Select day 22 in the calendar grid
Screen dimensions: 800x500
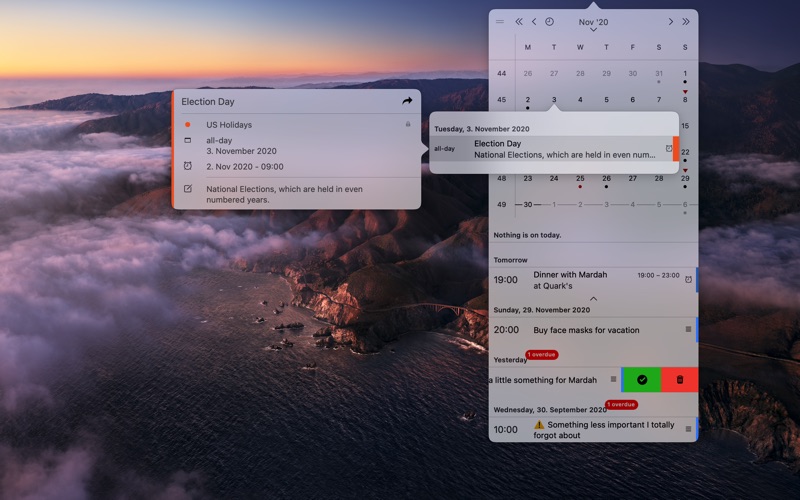685,152
